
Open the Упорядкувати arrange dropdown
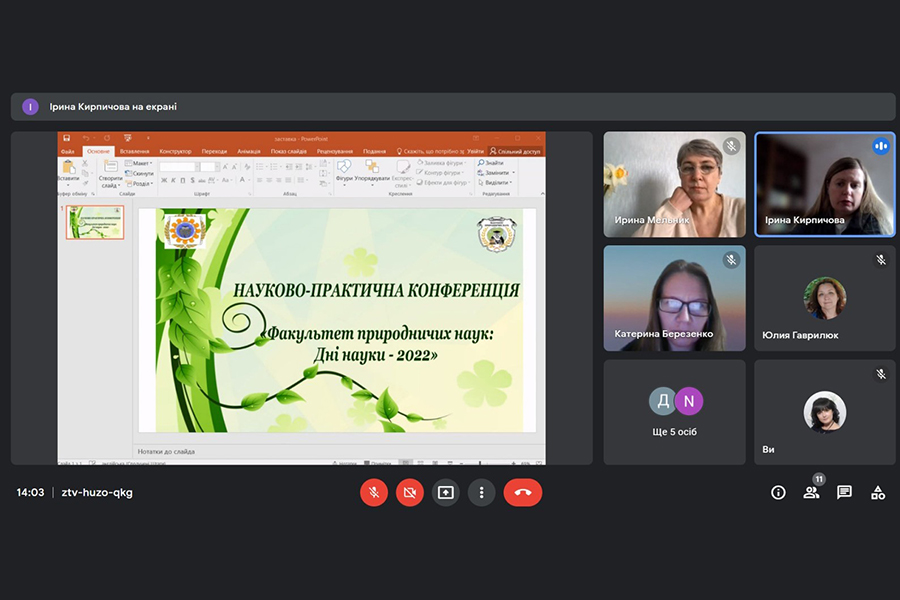pyautogui.click(x=371, y=171)
